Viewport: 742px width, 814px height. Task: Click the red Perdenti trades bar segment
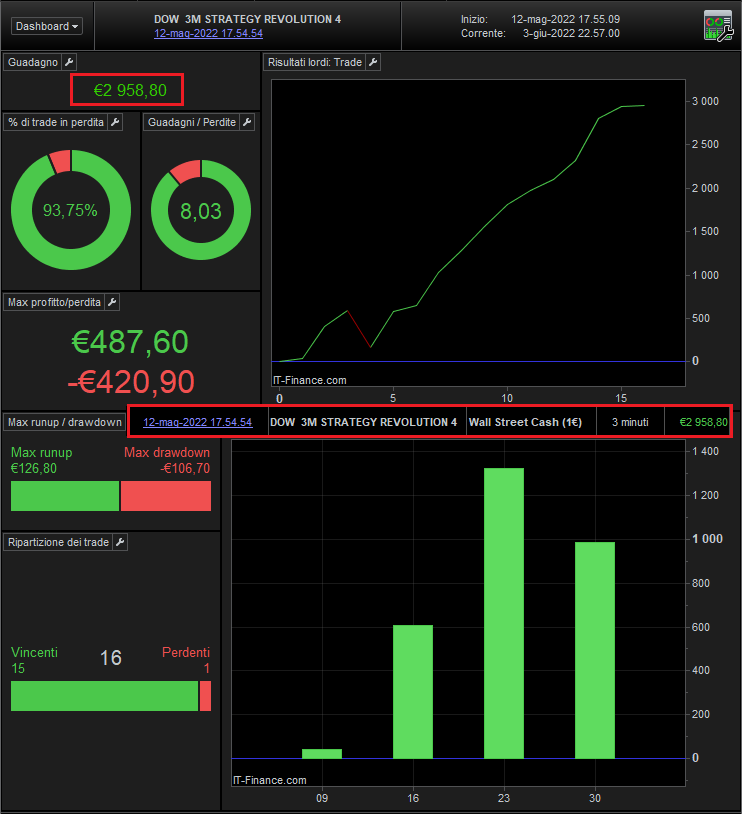point(206,696)
